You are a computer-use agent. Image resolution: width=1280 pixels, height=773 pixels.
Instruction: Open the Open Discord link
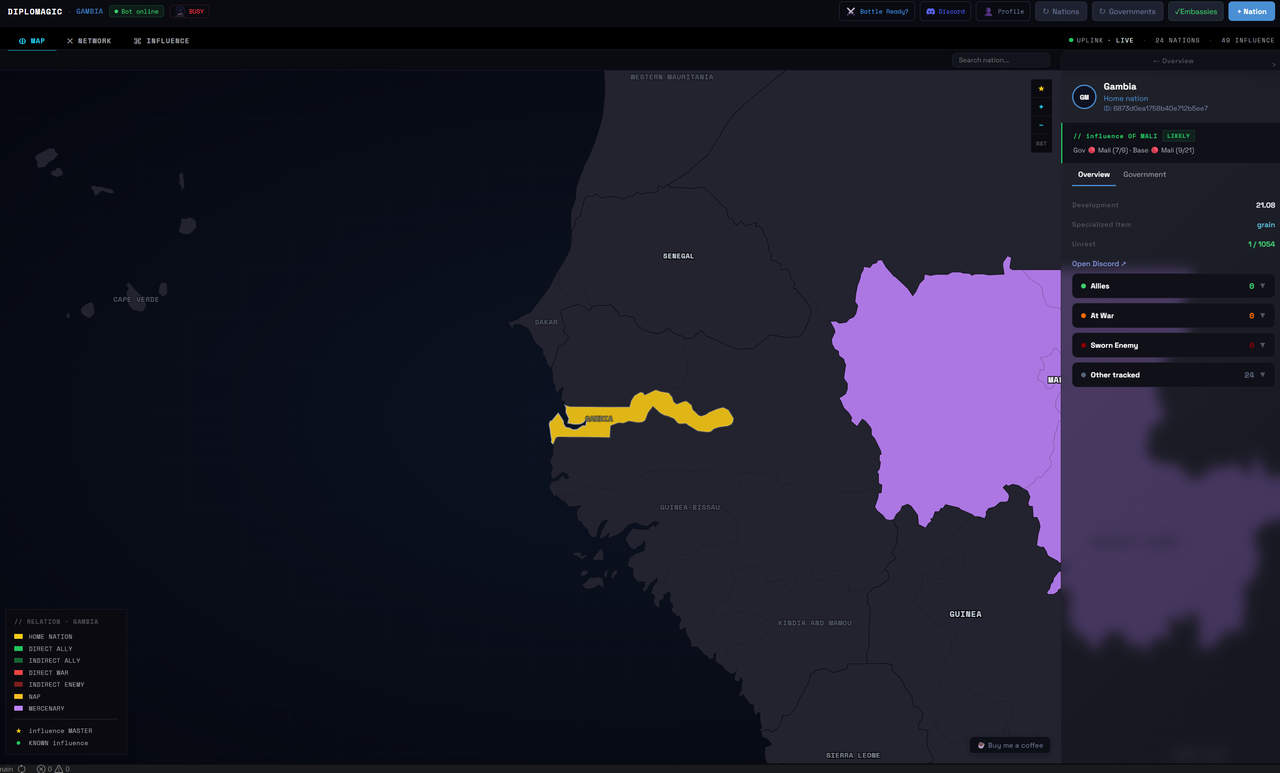[x=1099, y=264]
